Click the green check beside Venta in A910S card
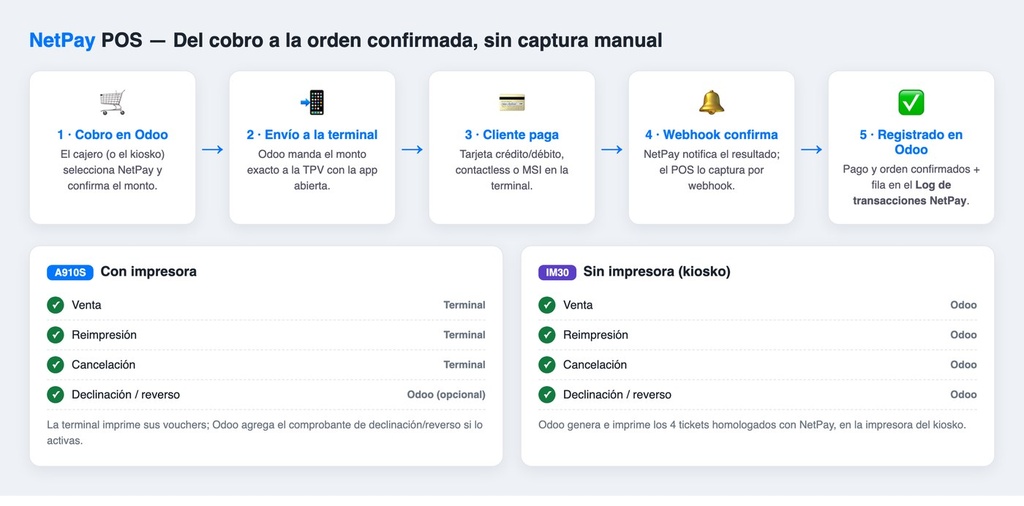This screenshot has width=1024, height=506. [56, 305]
